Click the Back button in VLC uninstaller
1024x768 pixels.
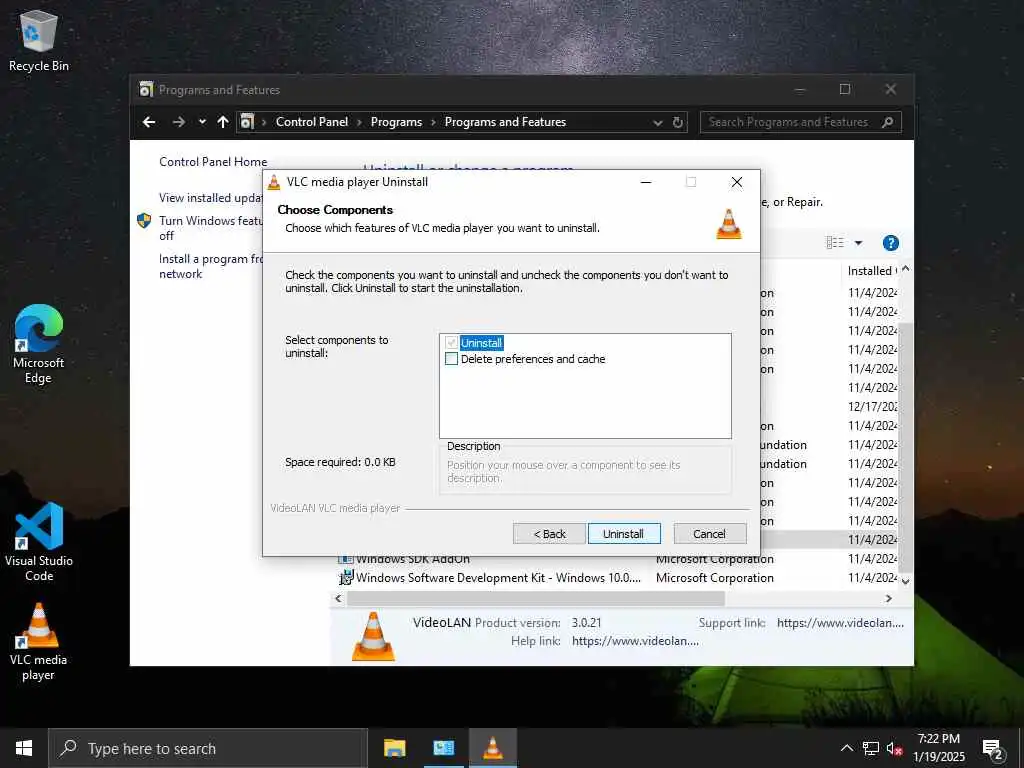pos(549,534)
